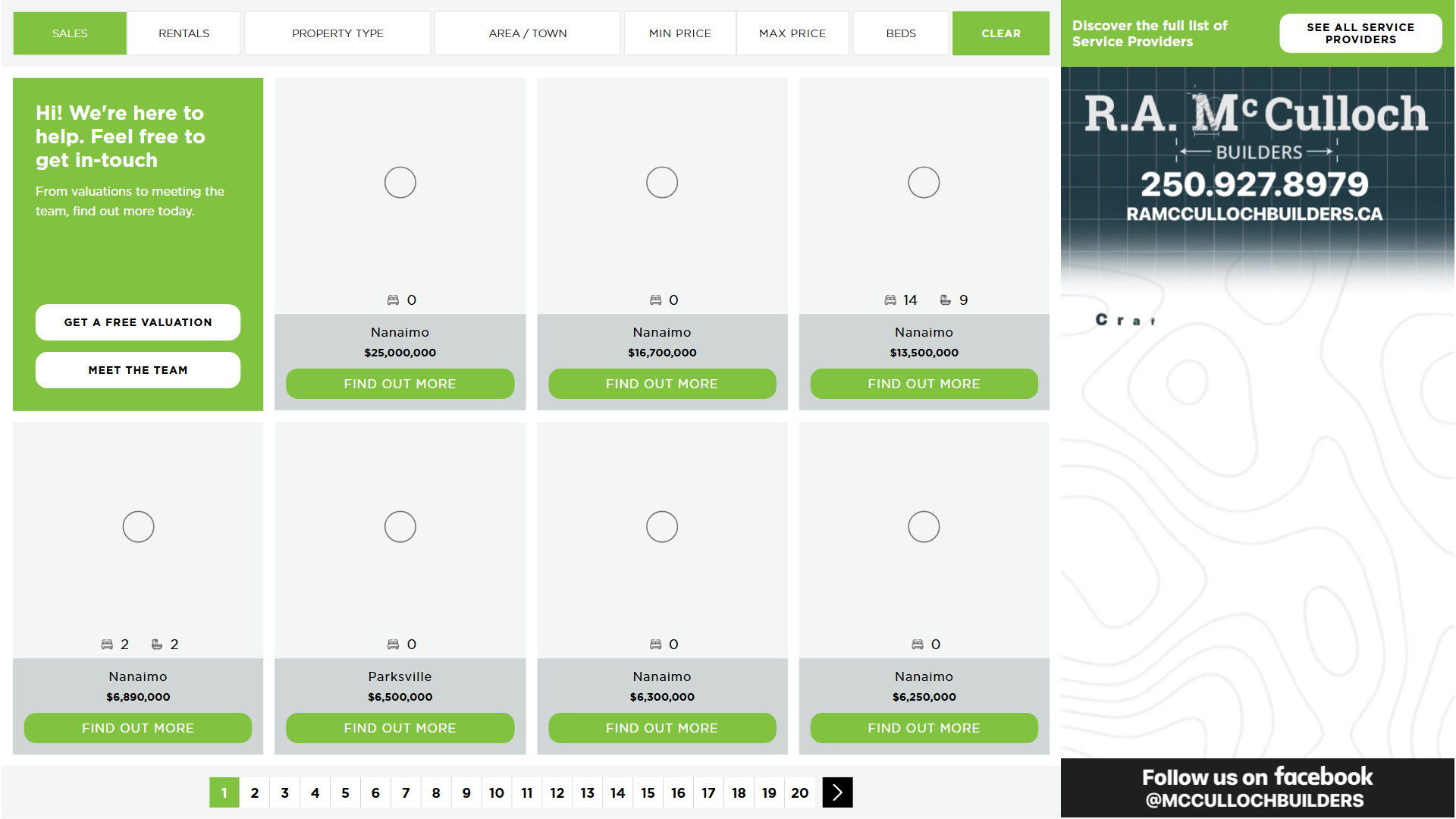Switch to the Rentals tab
Screen dimensions: 1456x819
[x=184, y=33]
